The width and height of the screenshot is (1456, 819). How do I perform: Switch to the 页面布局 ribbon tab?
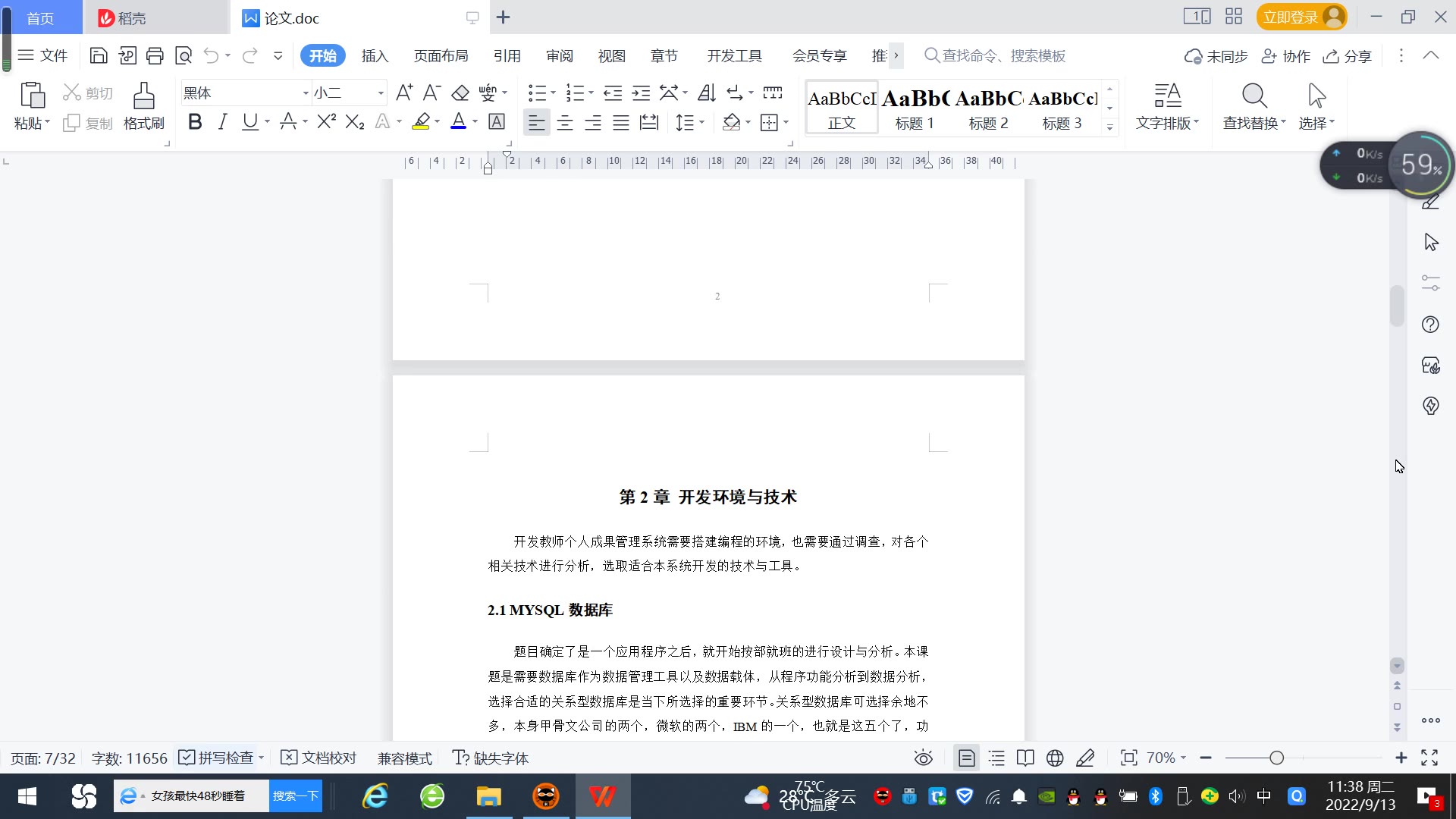coord(441,56)
